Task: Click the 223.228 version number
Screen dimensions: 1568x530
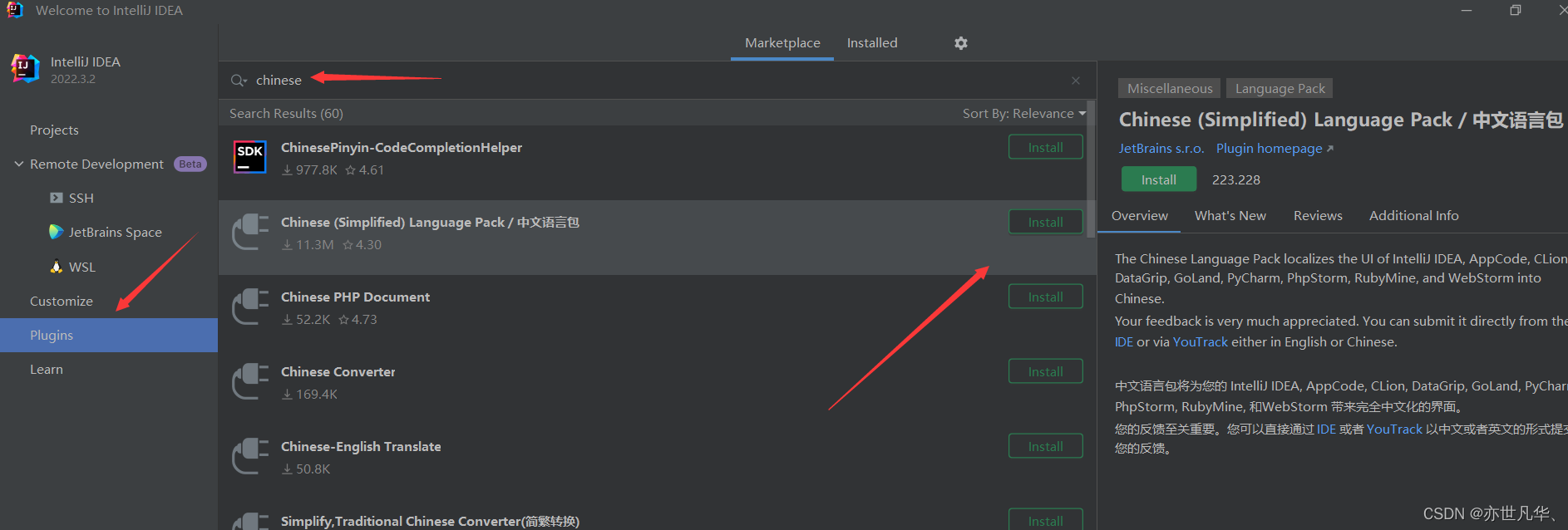Action: pyautogui.click(x=1236, y=179)
